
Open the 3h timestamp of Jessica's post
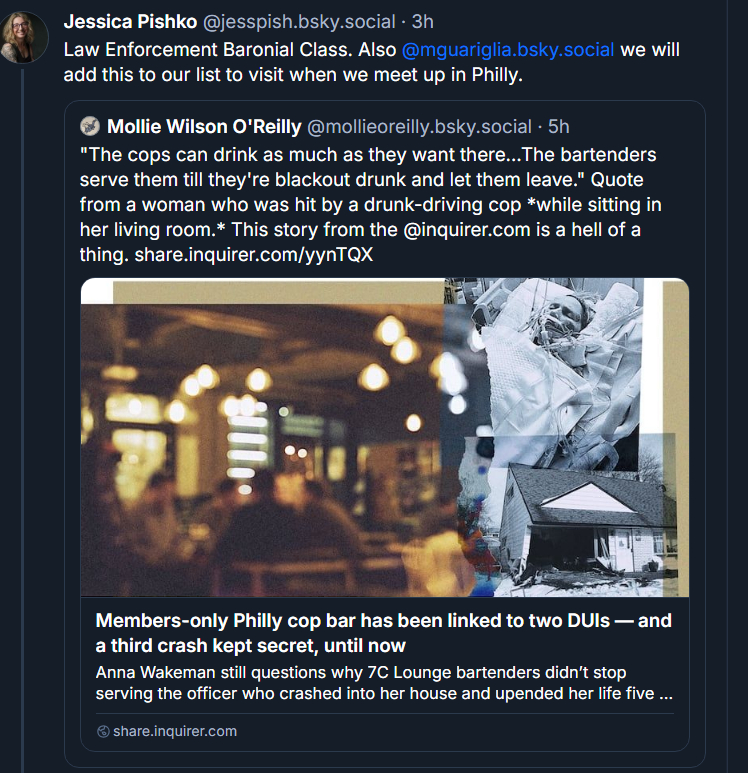[423, 21]
